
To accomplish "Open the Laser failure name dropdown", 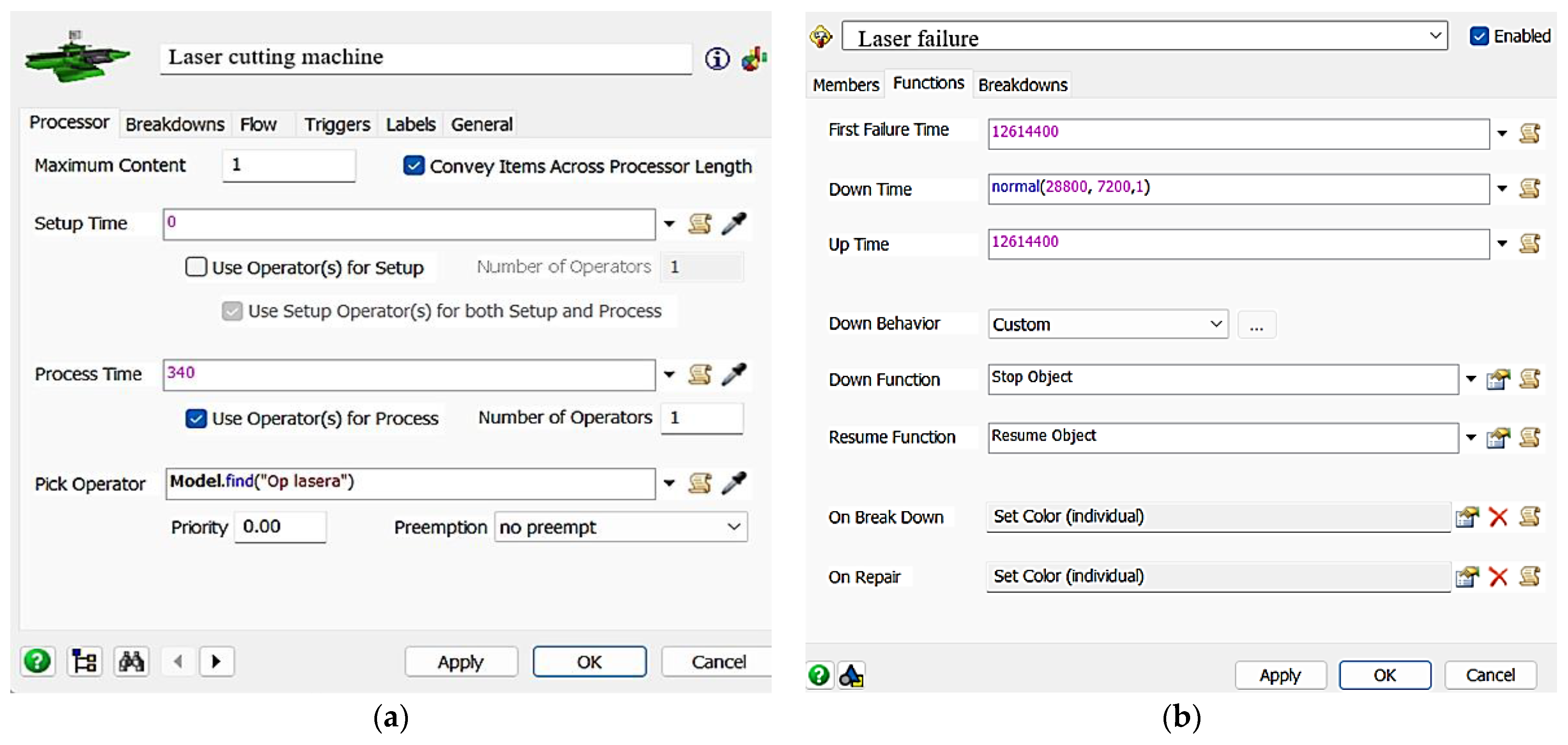I will point(1435,36).
